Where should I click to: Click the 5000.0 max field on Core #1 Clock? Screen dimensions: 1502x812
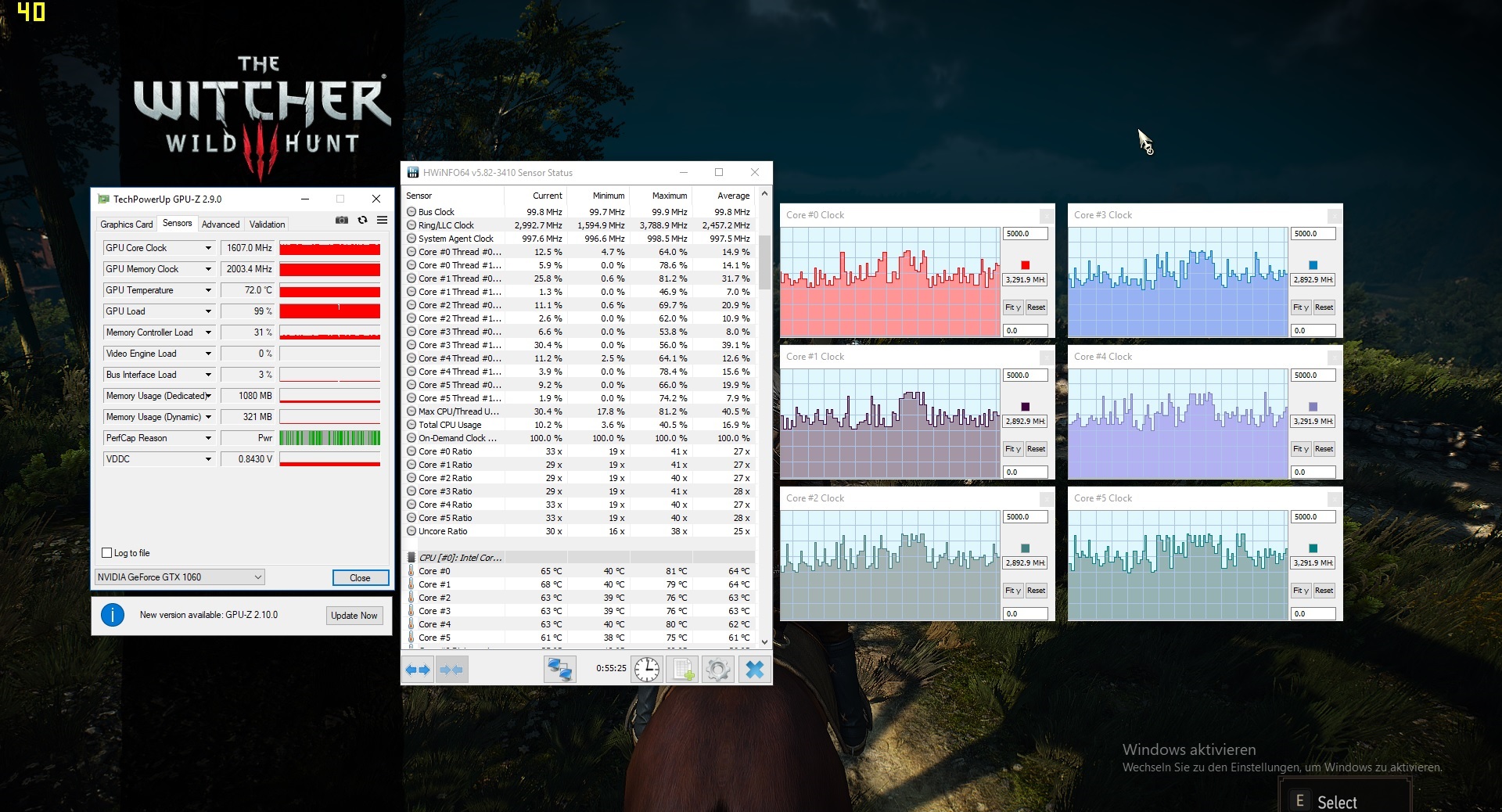pos(1025,375)
